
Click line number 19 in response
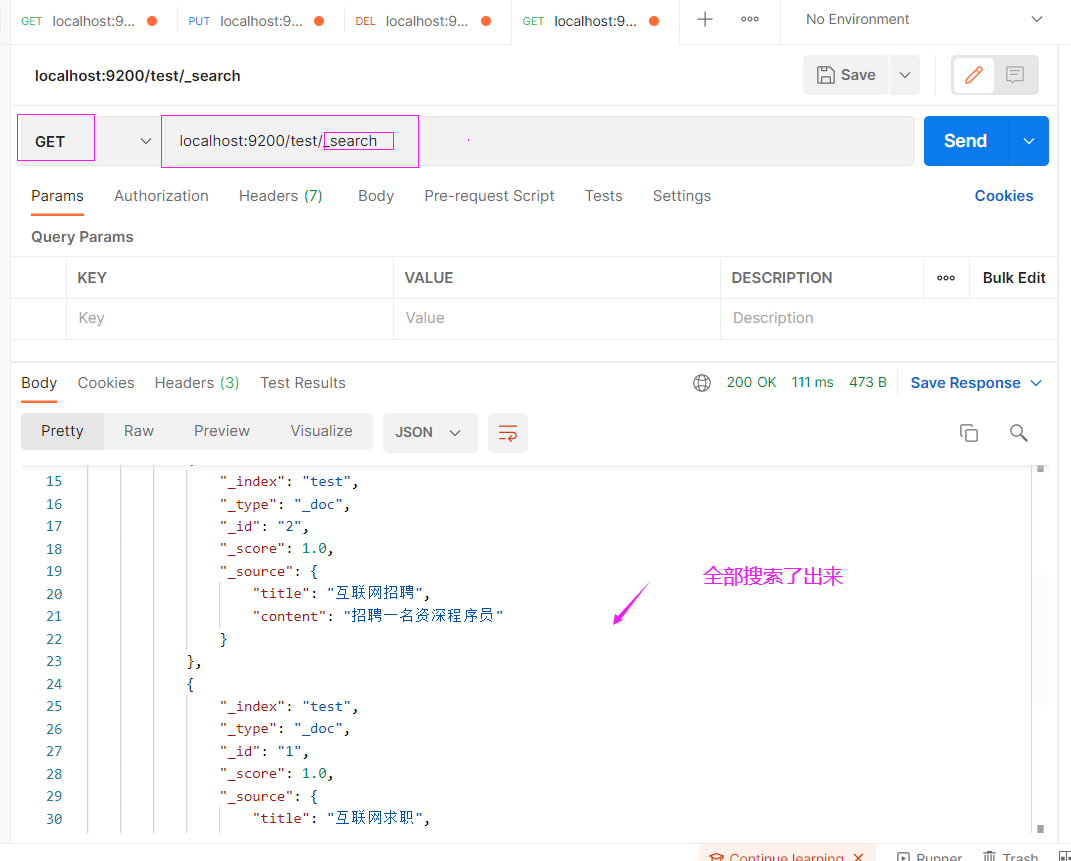54,571
